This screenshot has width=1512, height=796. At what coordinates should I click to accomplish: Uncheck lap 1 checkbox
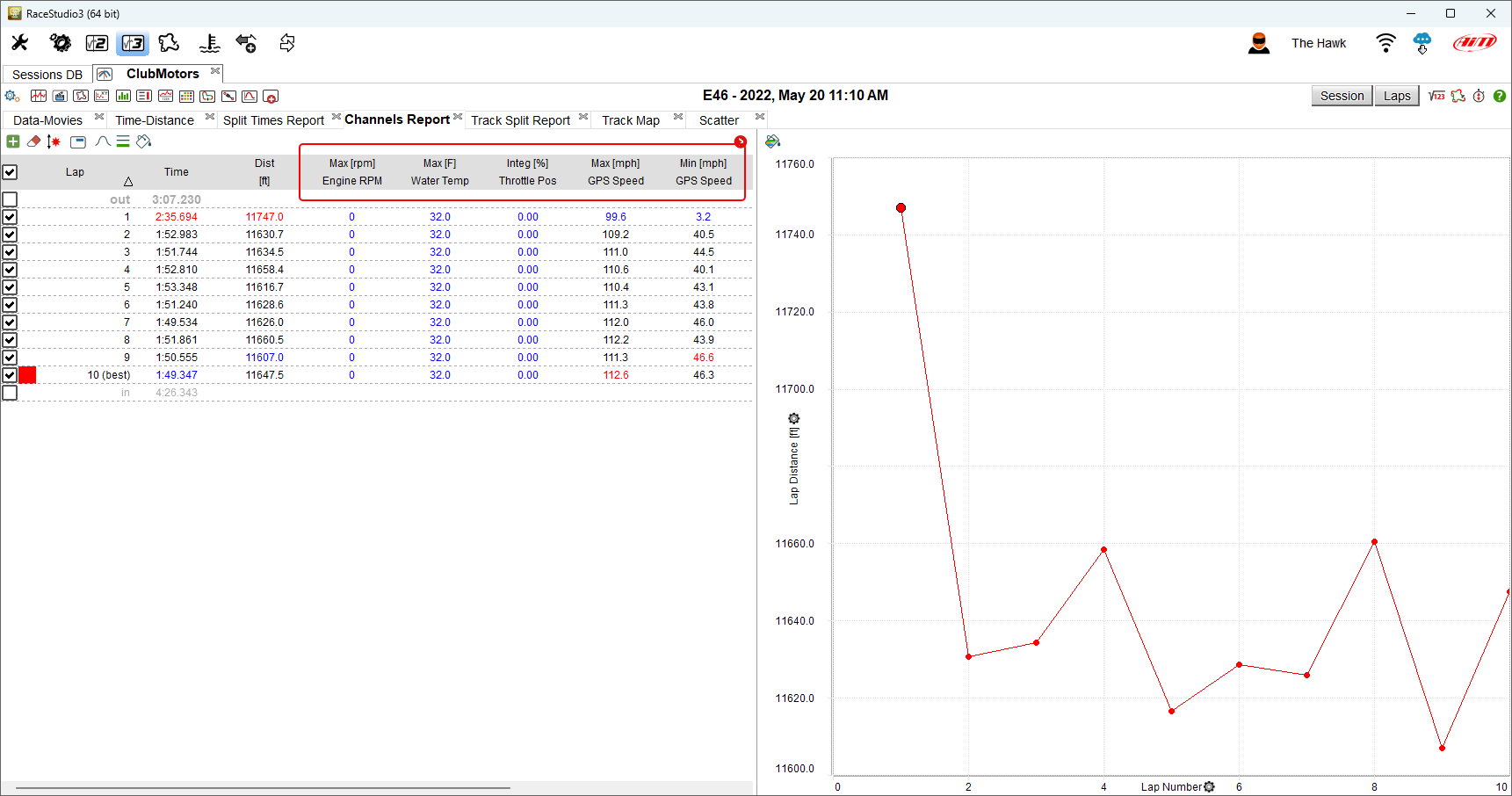point(10,217)
